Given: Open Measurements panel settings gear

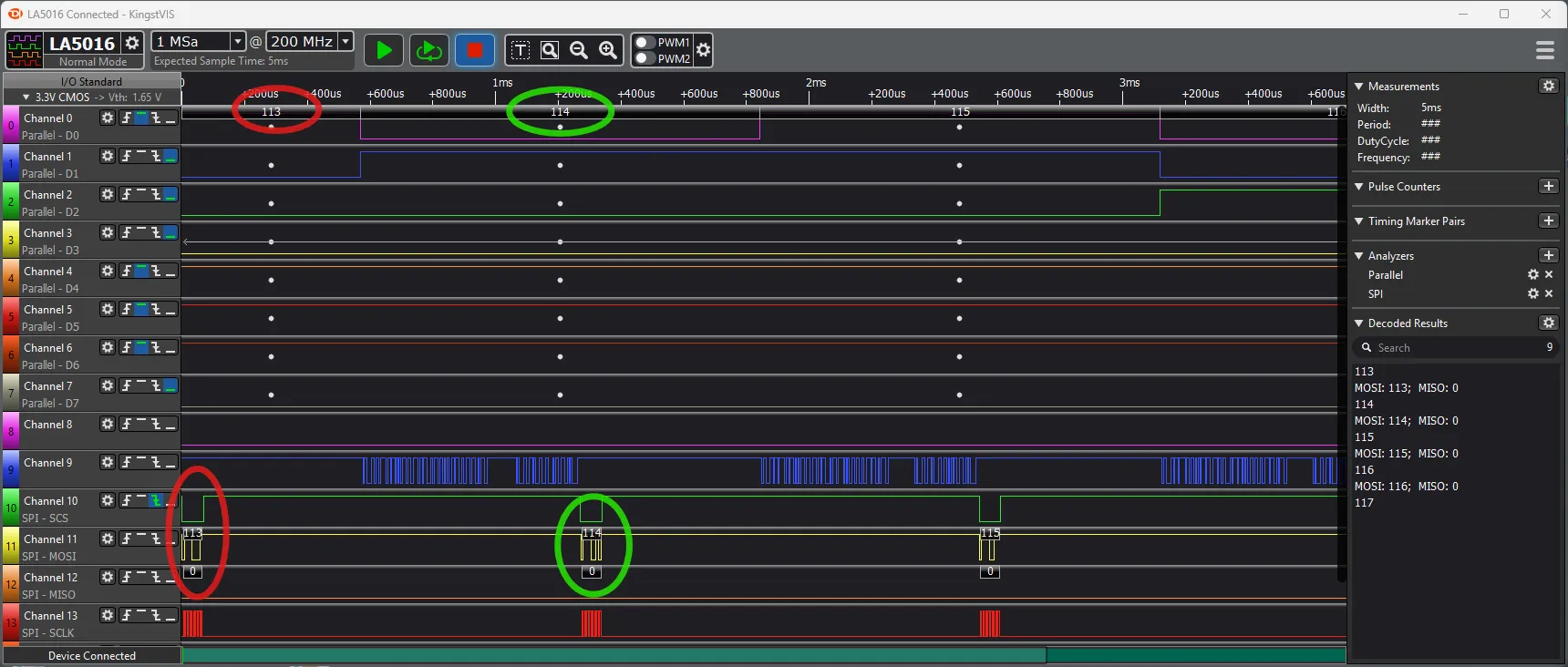Looking at the screenshot, I should point(1549,86).
